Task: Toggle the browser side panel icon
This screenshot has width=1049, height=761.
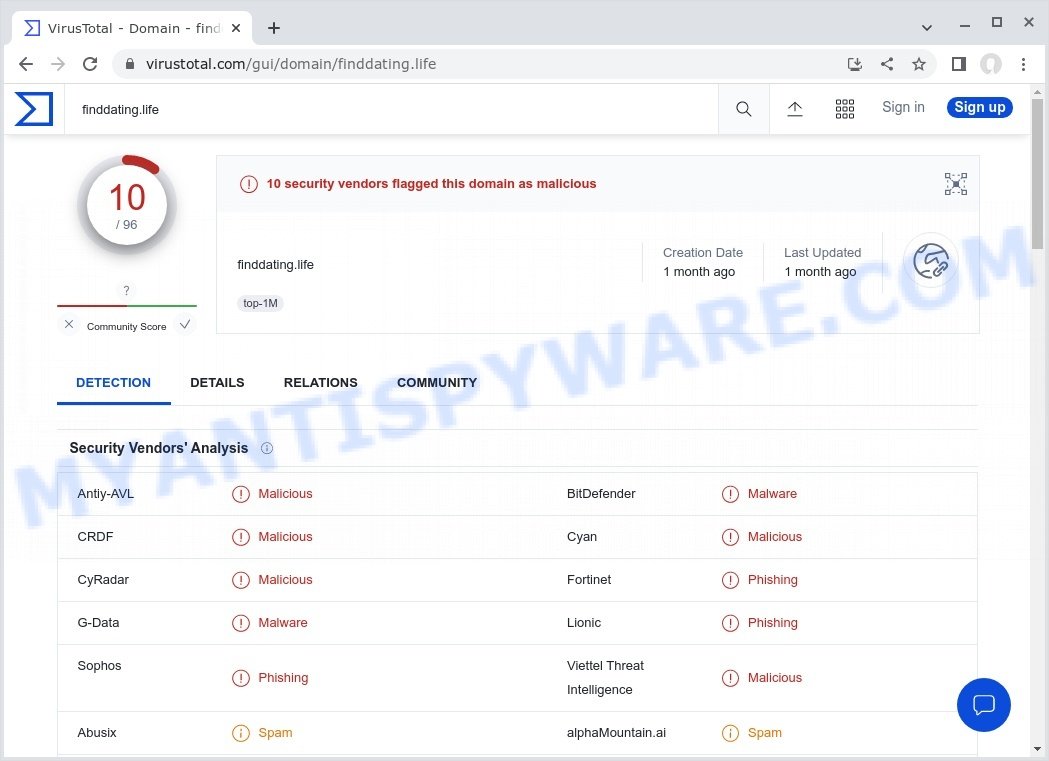Action: (959, 64)
